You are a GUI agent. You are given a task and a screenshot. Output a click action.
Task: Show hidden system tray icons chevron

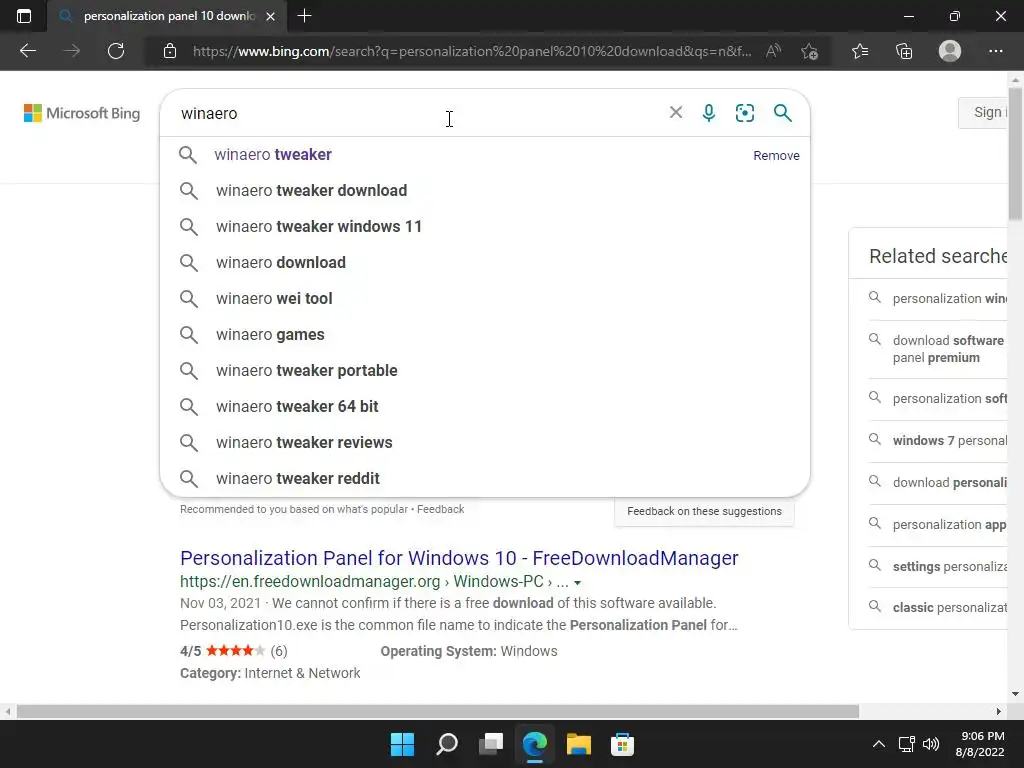[879, 744]
